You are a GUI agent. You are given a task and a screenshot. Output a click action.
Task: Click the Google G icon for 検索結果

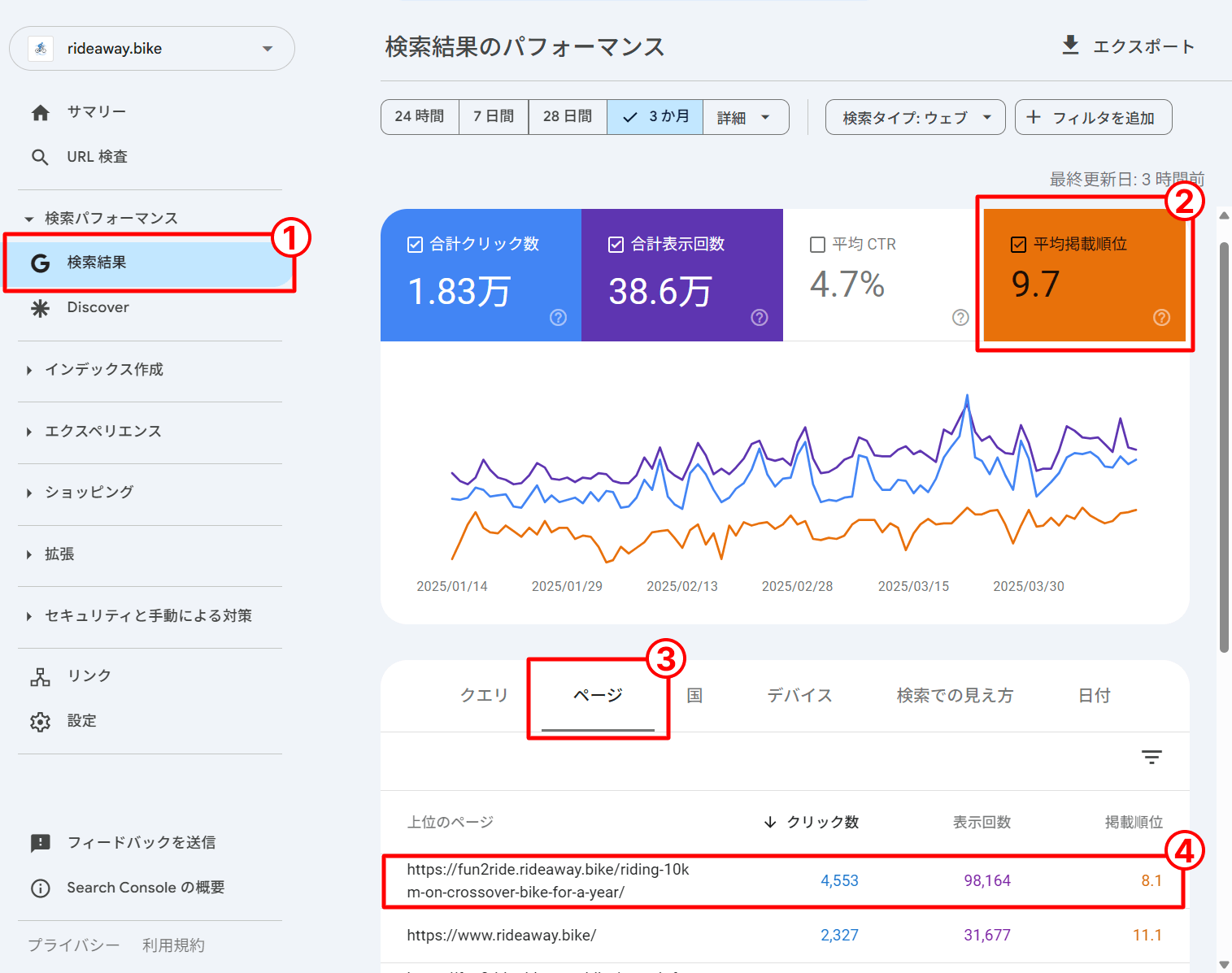click(x=40, y=263)
